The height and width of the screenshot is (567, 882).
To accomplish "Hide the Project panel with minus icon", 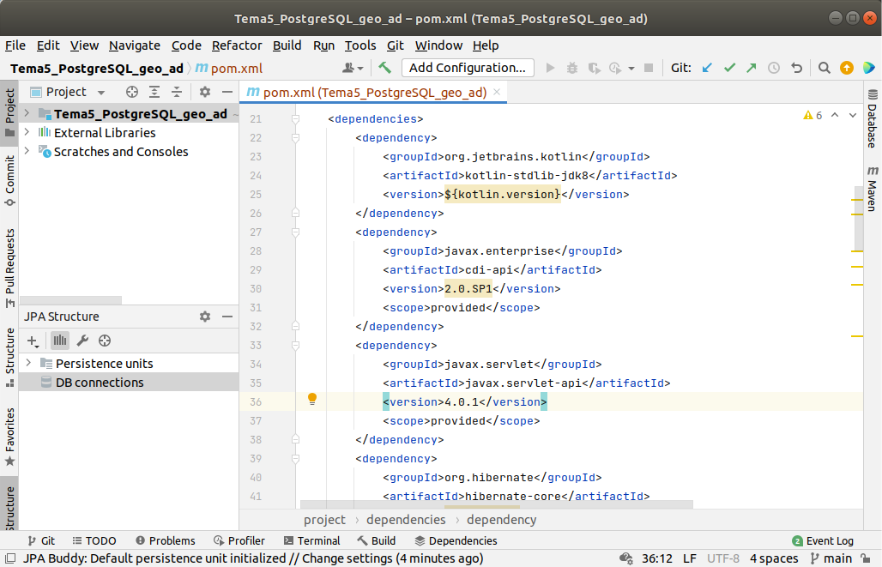I will pyautogui.click(x=227, y=92).
